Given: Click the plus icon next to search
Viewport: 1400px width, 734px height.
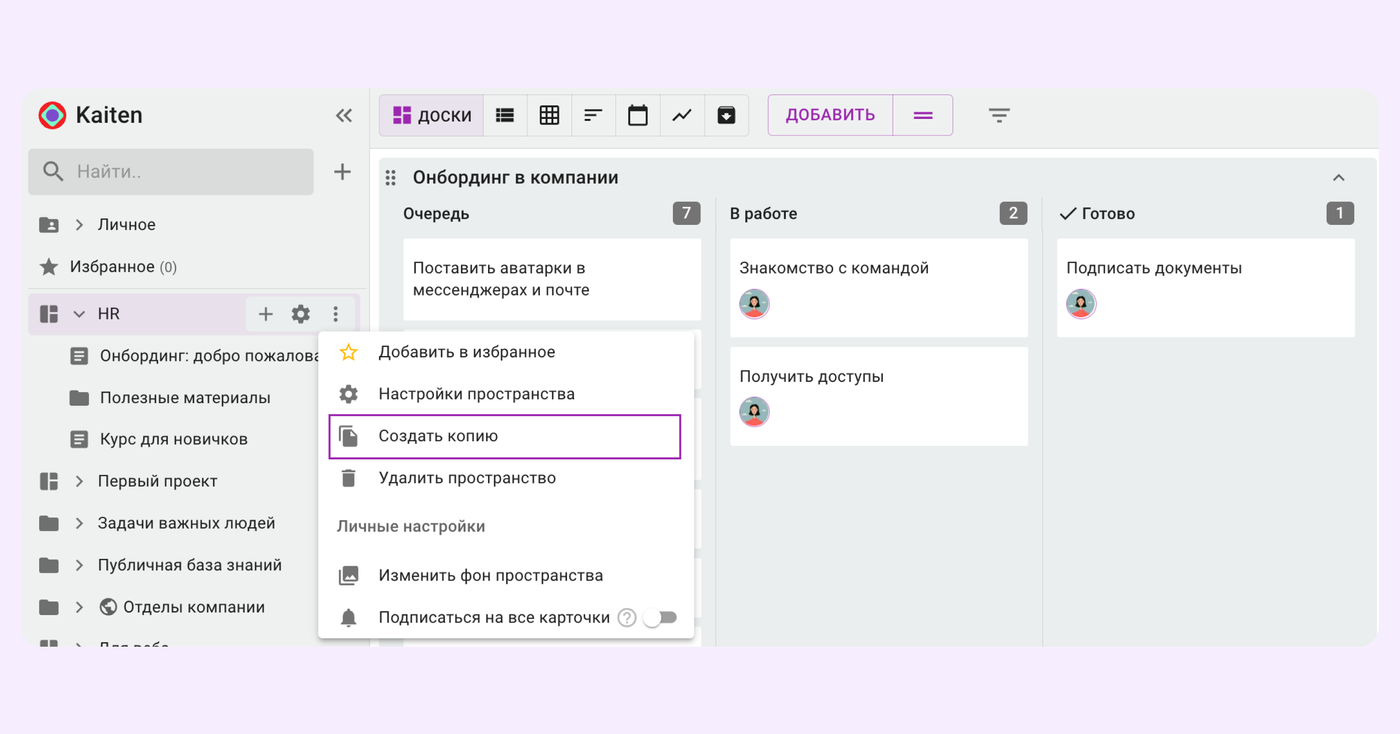Looking at the screenshot, I should [342, 172].
